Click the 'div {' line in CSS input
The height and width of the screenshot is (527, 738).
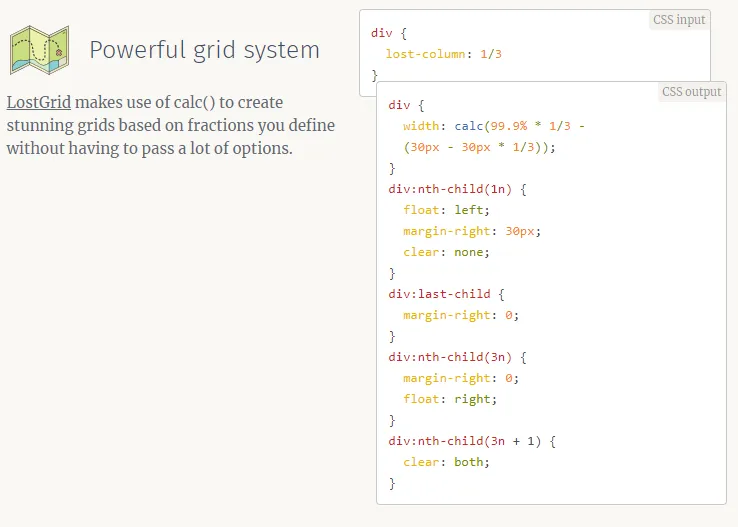(x=389, y=33)
